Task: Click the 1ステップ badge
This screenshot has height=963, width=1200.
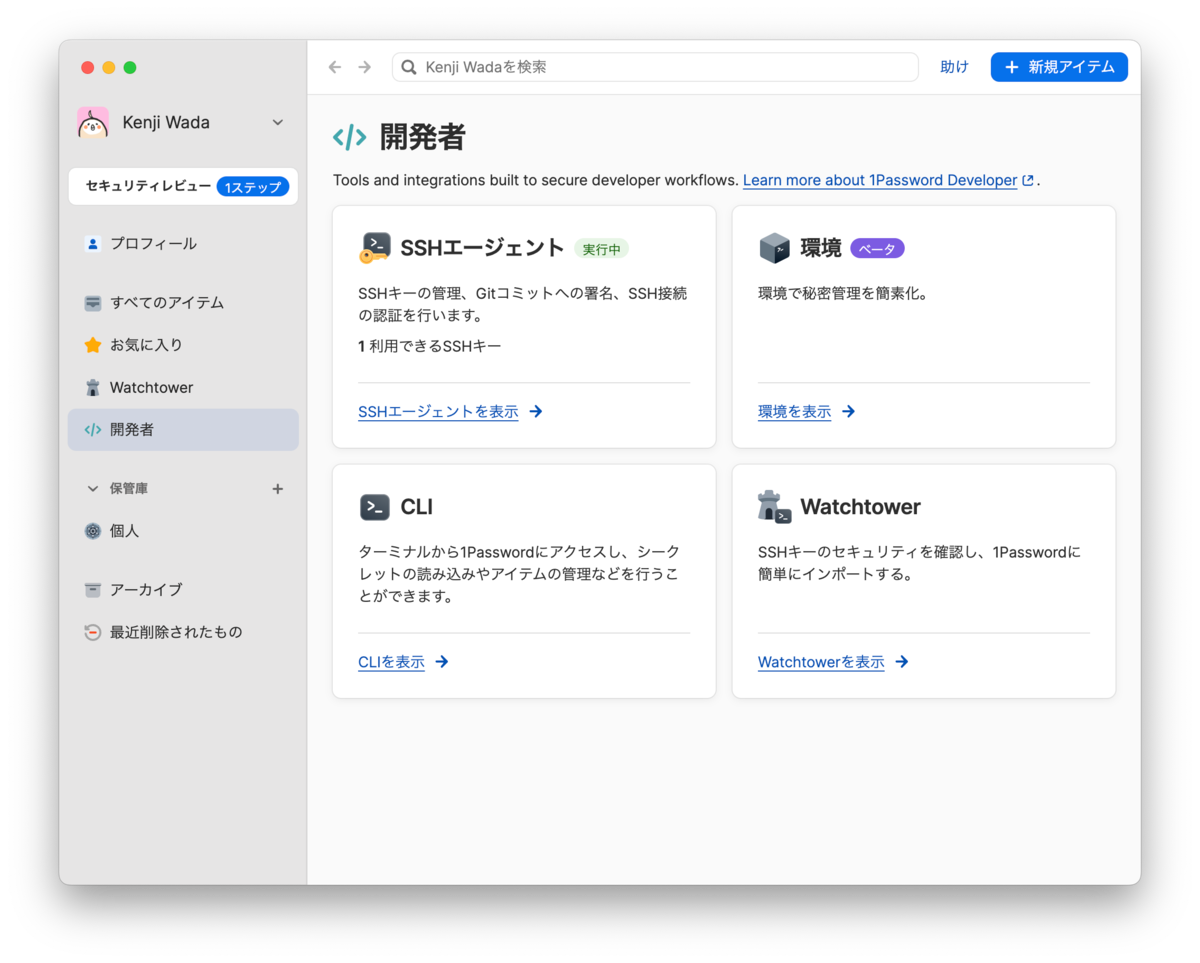Action: click(253, 187)
